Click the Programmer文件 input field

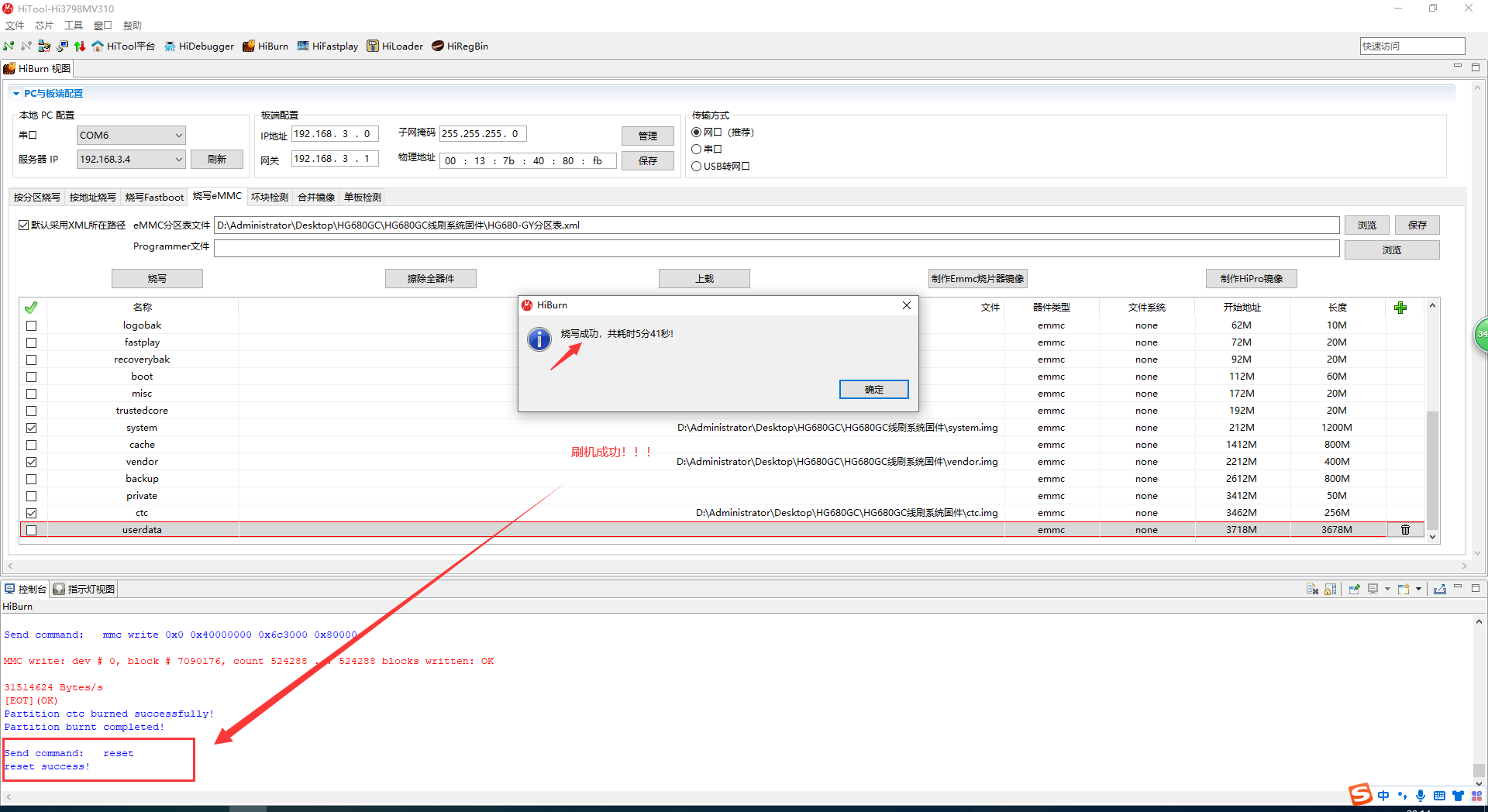pos(777,249)
